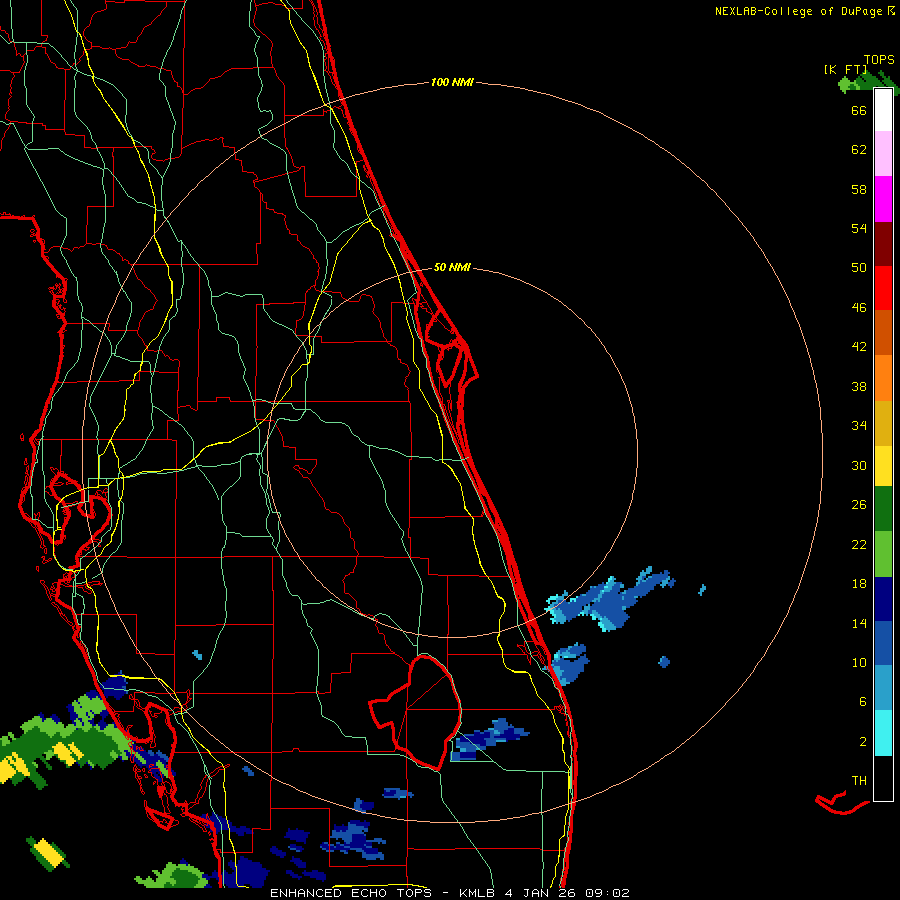Select the bright red legend swatch
The image size is (900, 900).
(883, 288)
